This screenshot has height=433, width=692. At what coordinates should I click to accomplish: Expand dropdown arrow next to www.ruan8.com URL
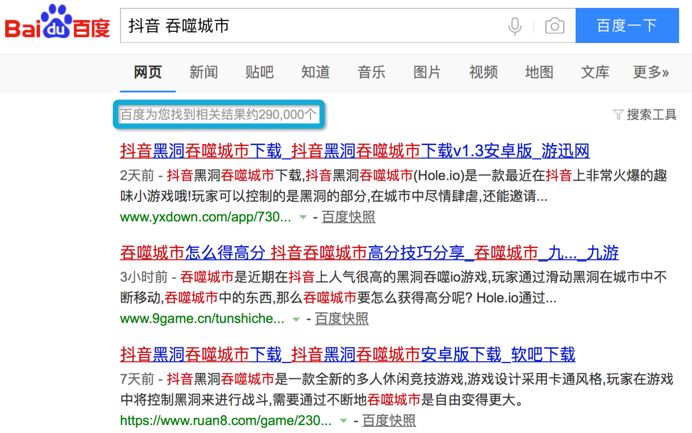(x=343, y=421)
